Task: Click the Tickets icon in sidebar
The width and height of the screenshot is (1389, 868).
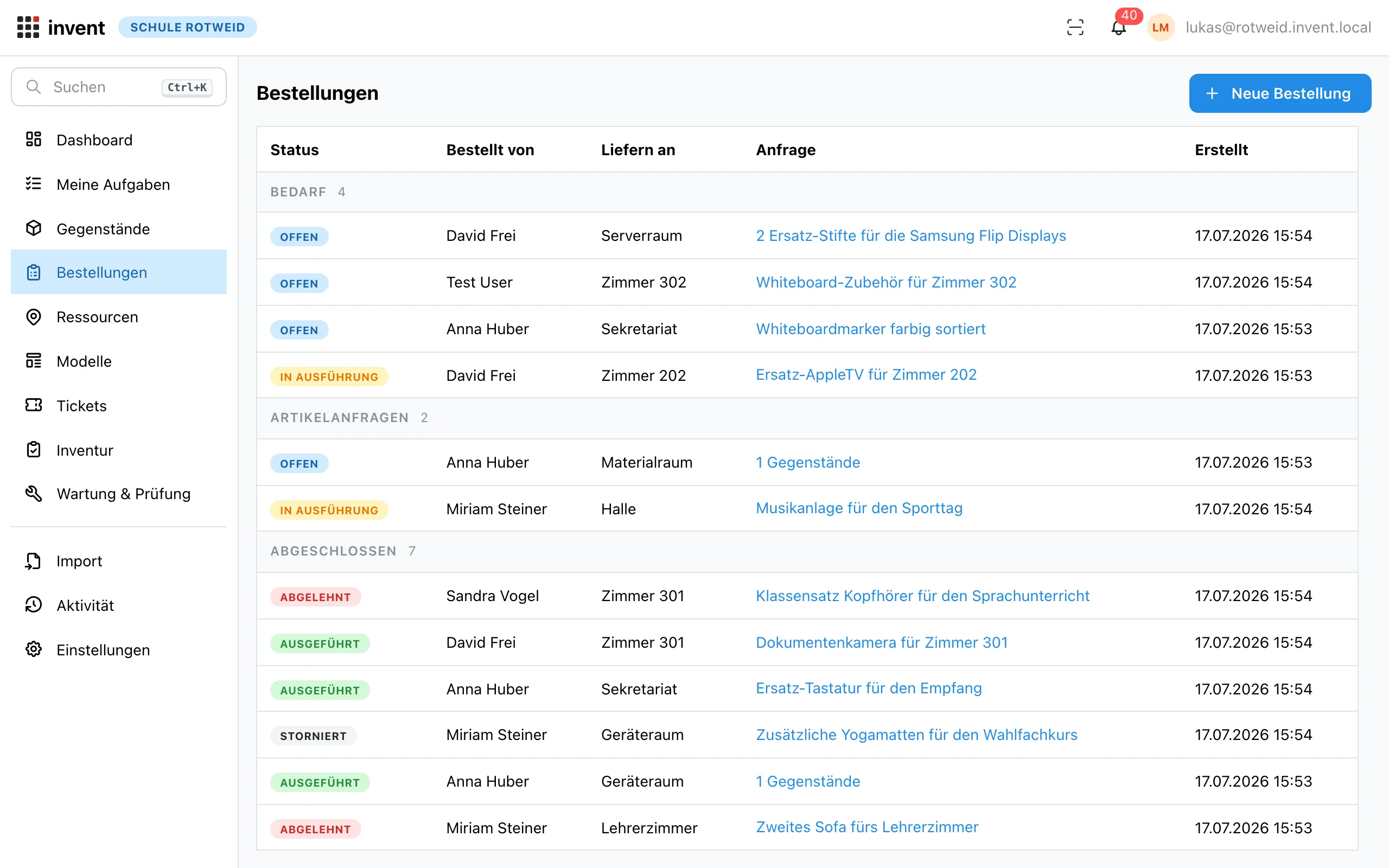Action: pos(34,405)
